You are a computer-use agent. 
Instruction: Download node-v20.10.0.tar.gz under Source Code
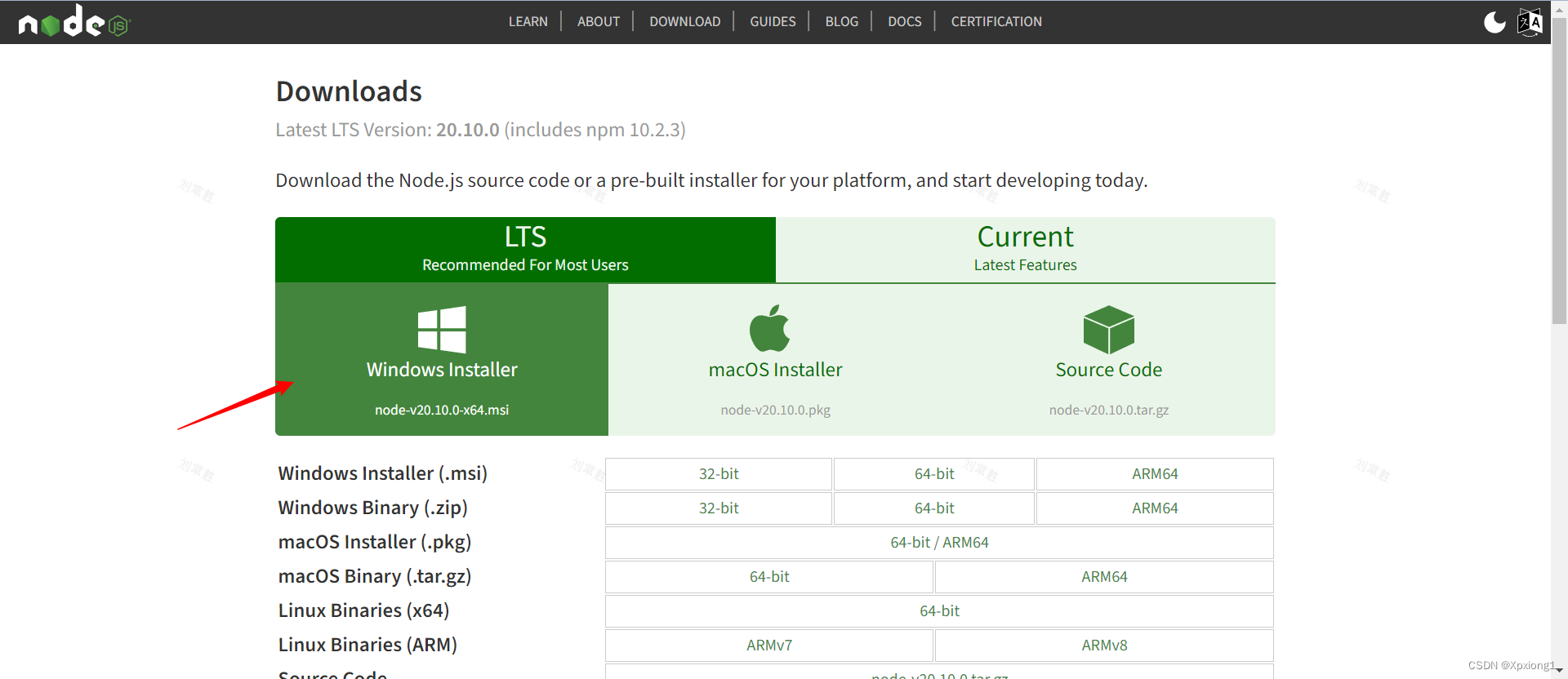[1109, 410]
